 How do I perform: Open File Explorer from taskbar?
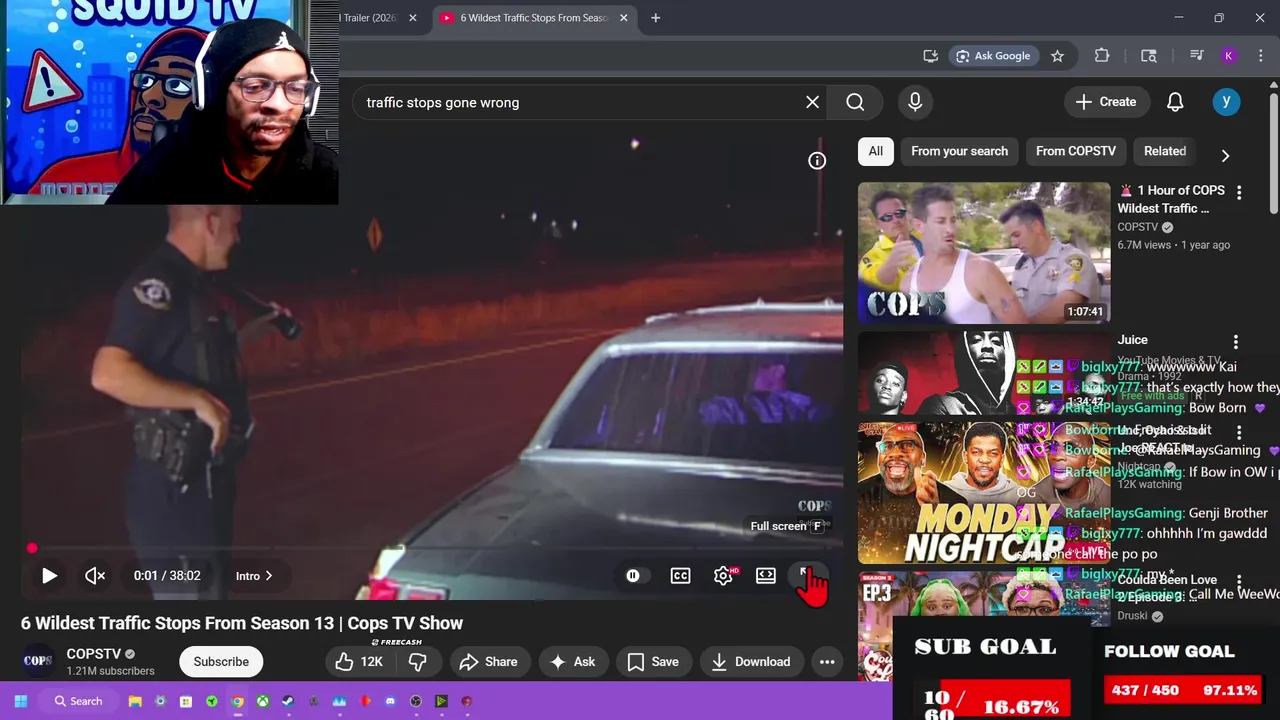tap(135, 701)
